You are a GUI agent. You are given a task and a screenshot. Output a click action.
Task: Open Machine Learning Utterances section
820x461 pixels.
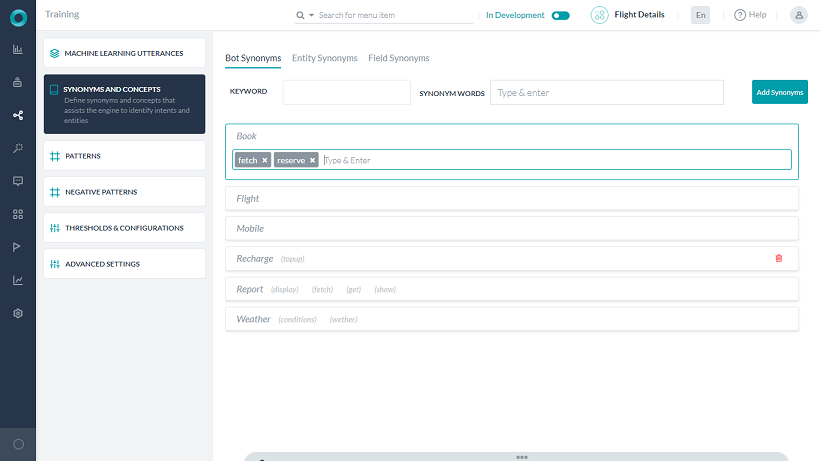[x=124, y=53]
